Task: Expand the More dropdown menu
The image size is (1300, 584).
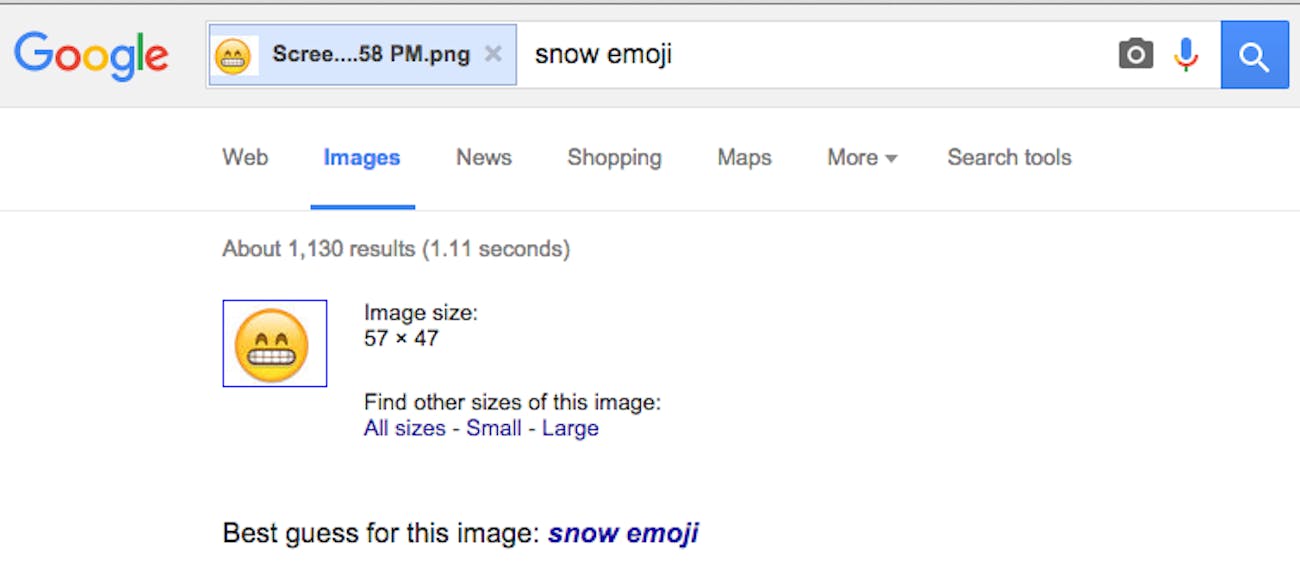Action: point(862,157)
